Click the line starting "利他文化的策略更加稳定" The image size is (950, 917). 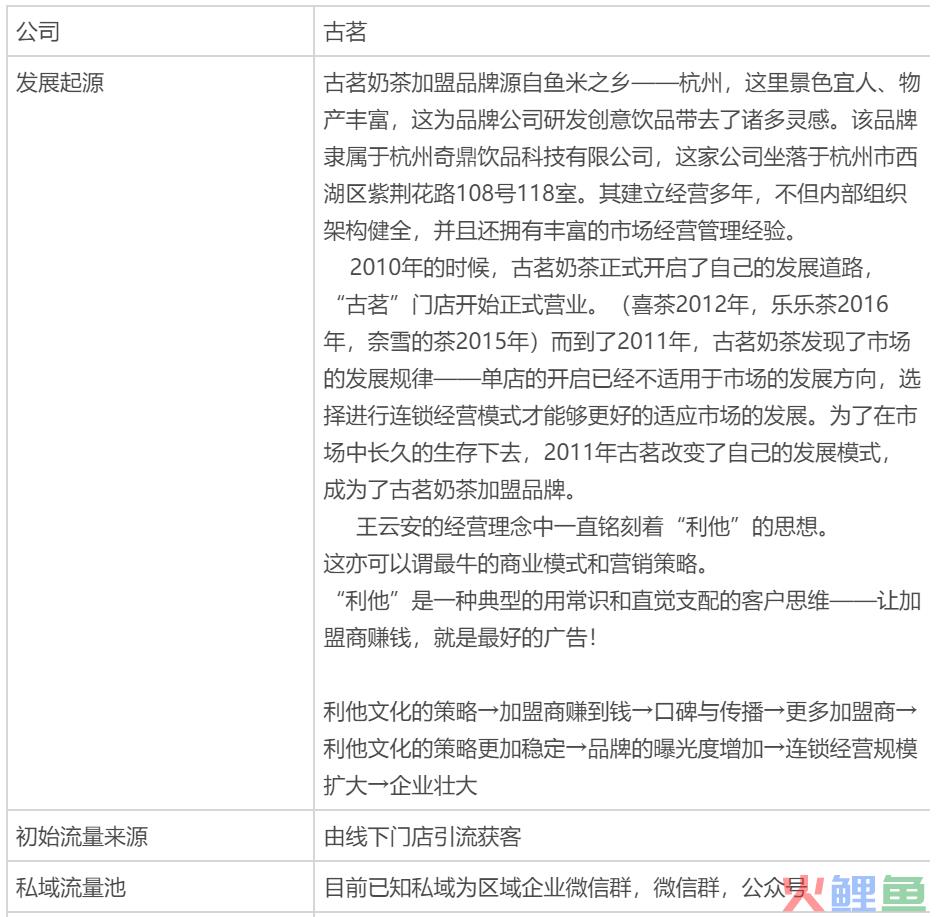[620, 748]
